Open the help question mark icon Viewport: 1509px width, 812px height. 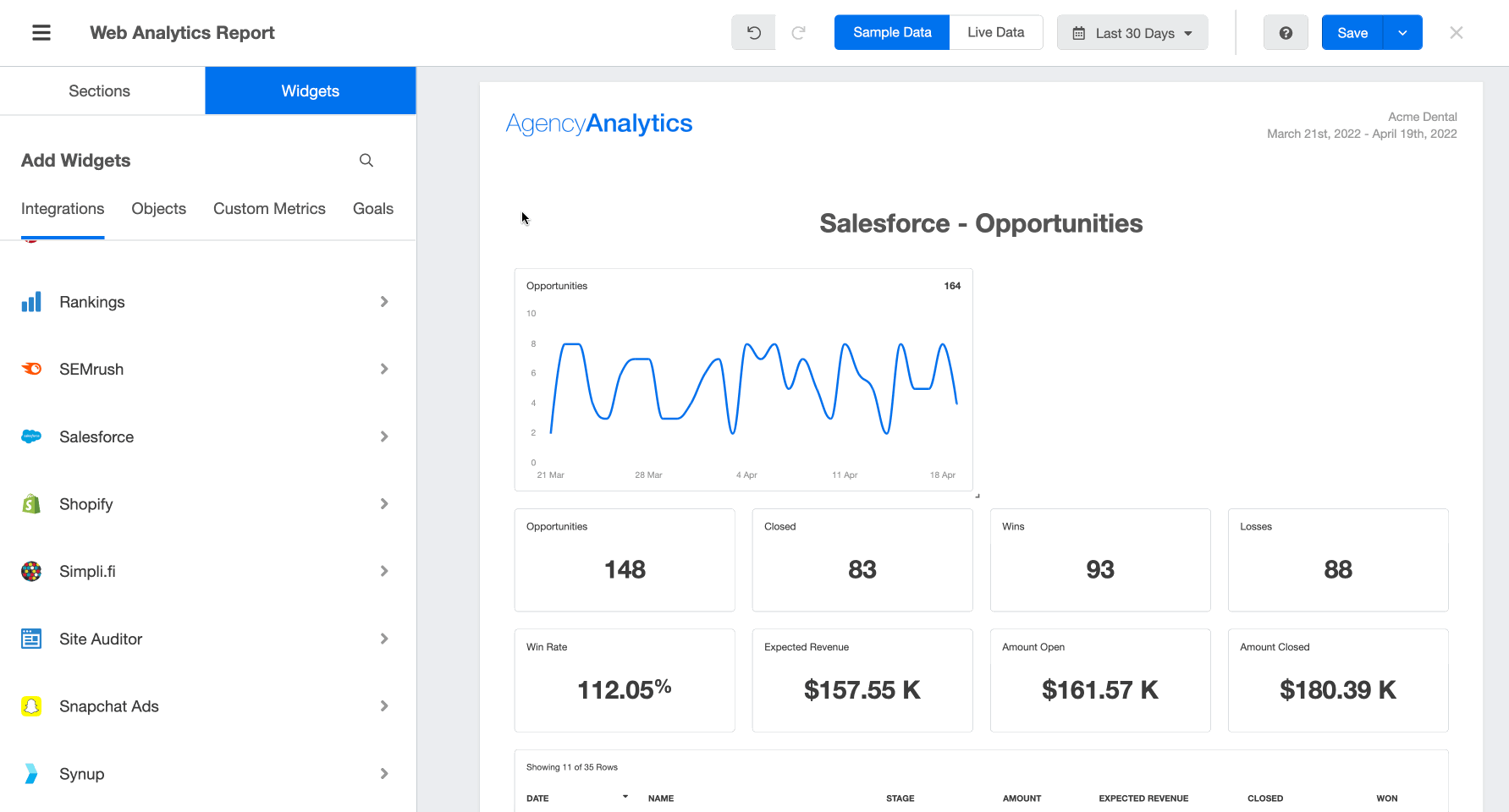click(x=1286, y=33)
